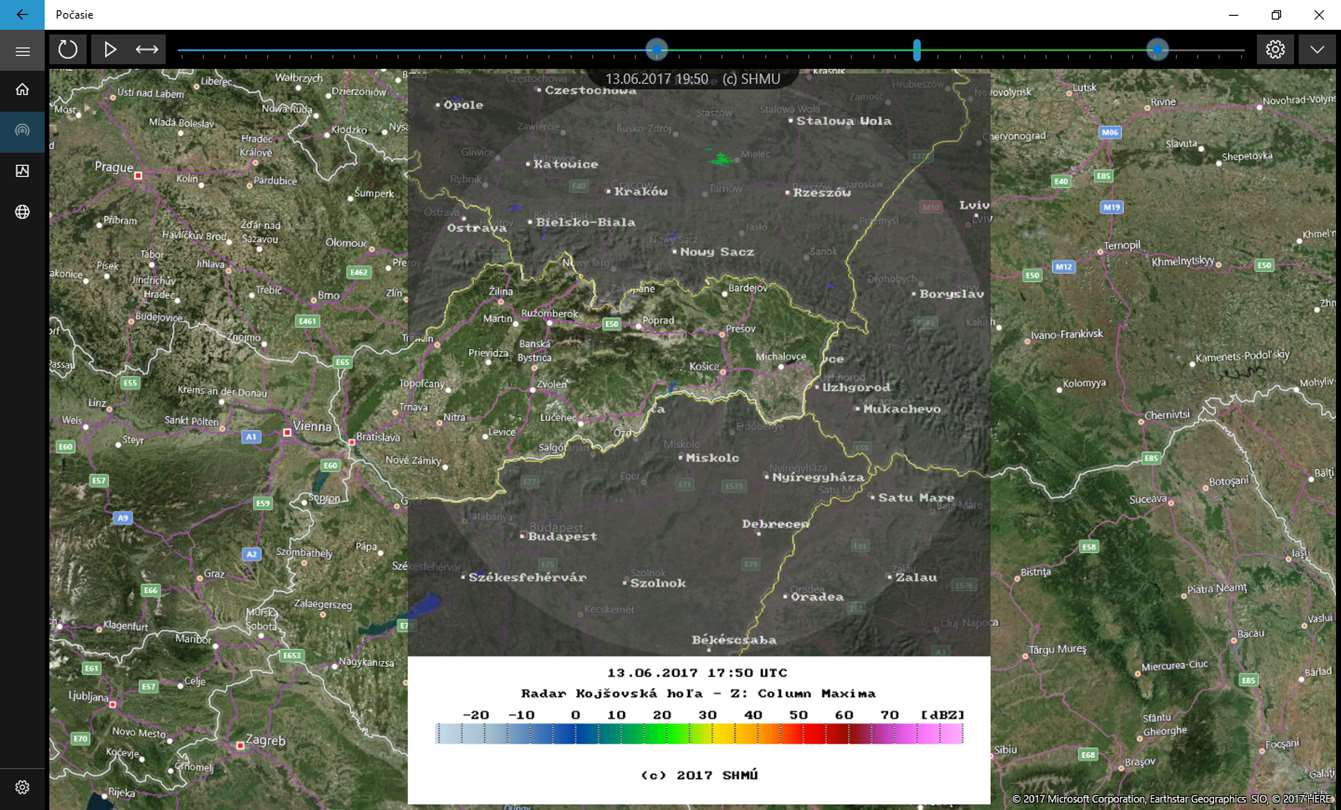
Task: Go back with the arrow button
Action: click(x=22, y=15)
